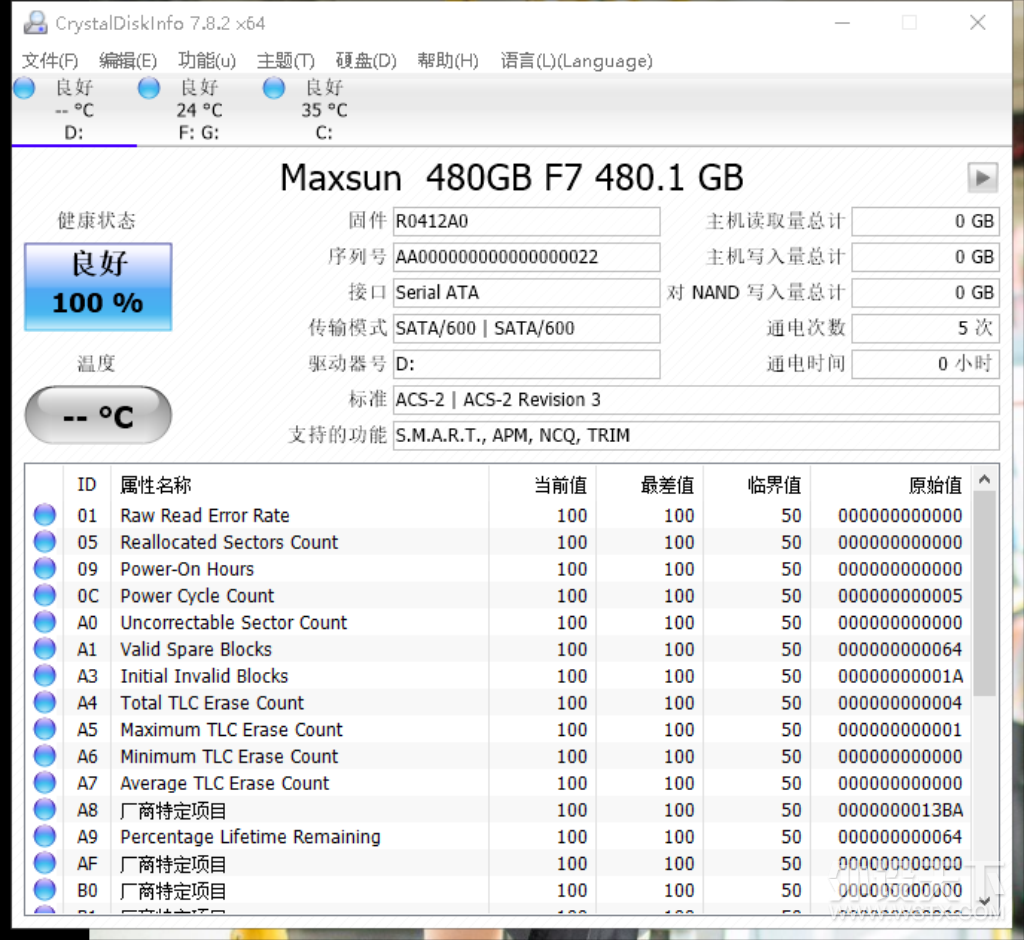
Task: Select the Power Cycle Count attribute name
Action: [x=197, y=596]
